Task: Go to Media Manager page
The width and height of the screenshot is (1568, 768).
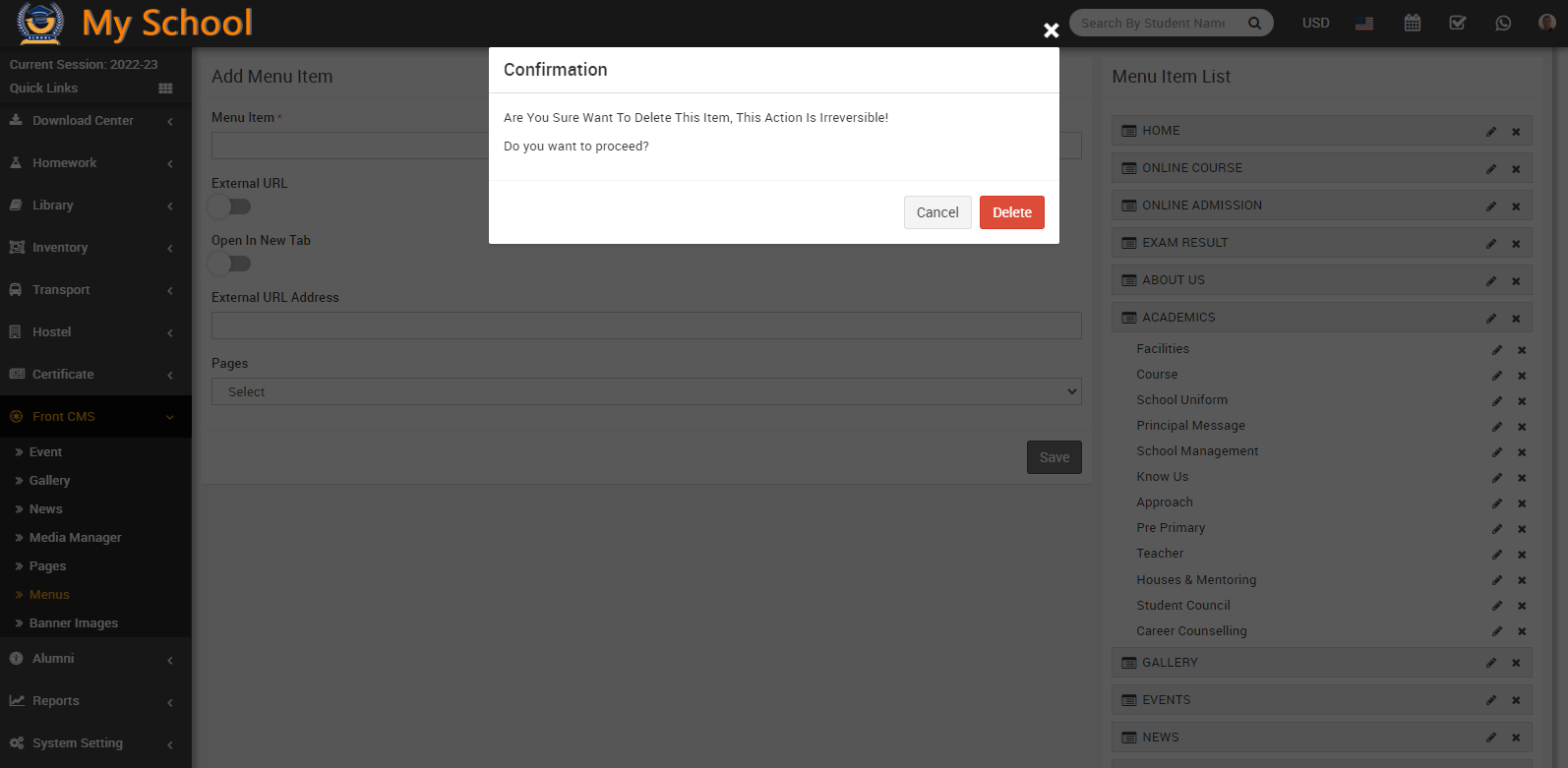Action: [76, 538]
